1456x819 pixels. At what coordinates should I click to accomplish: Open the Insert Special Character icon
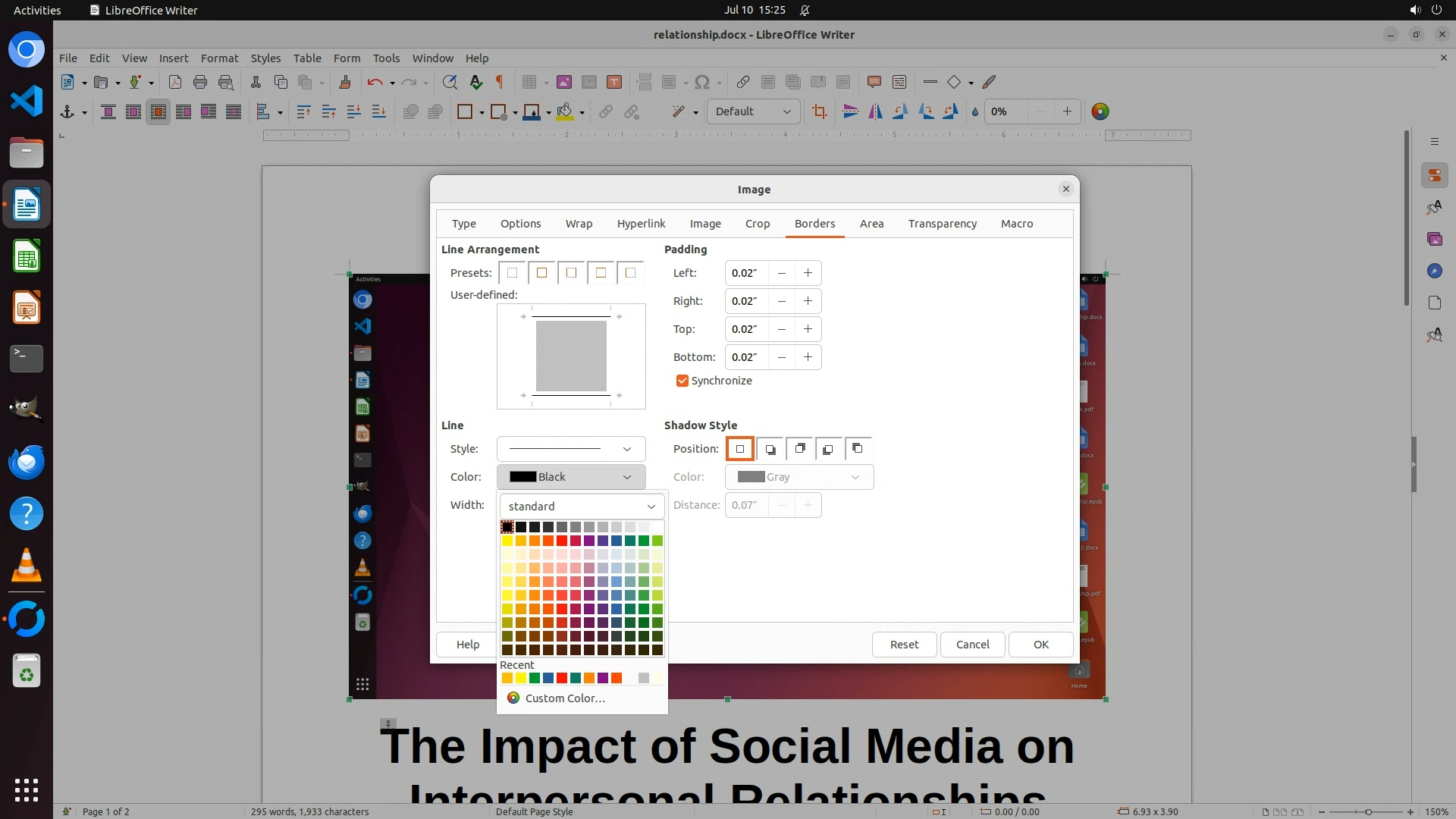pyautogui.click(x=702, y=82)
